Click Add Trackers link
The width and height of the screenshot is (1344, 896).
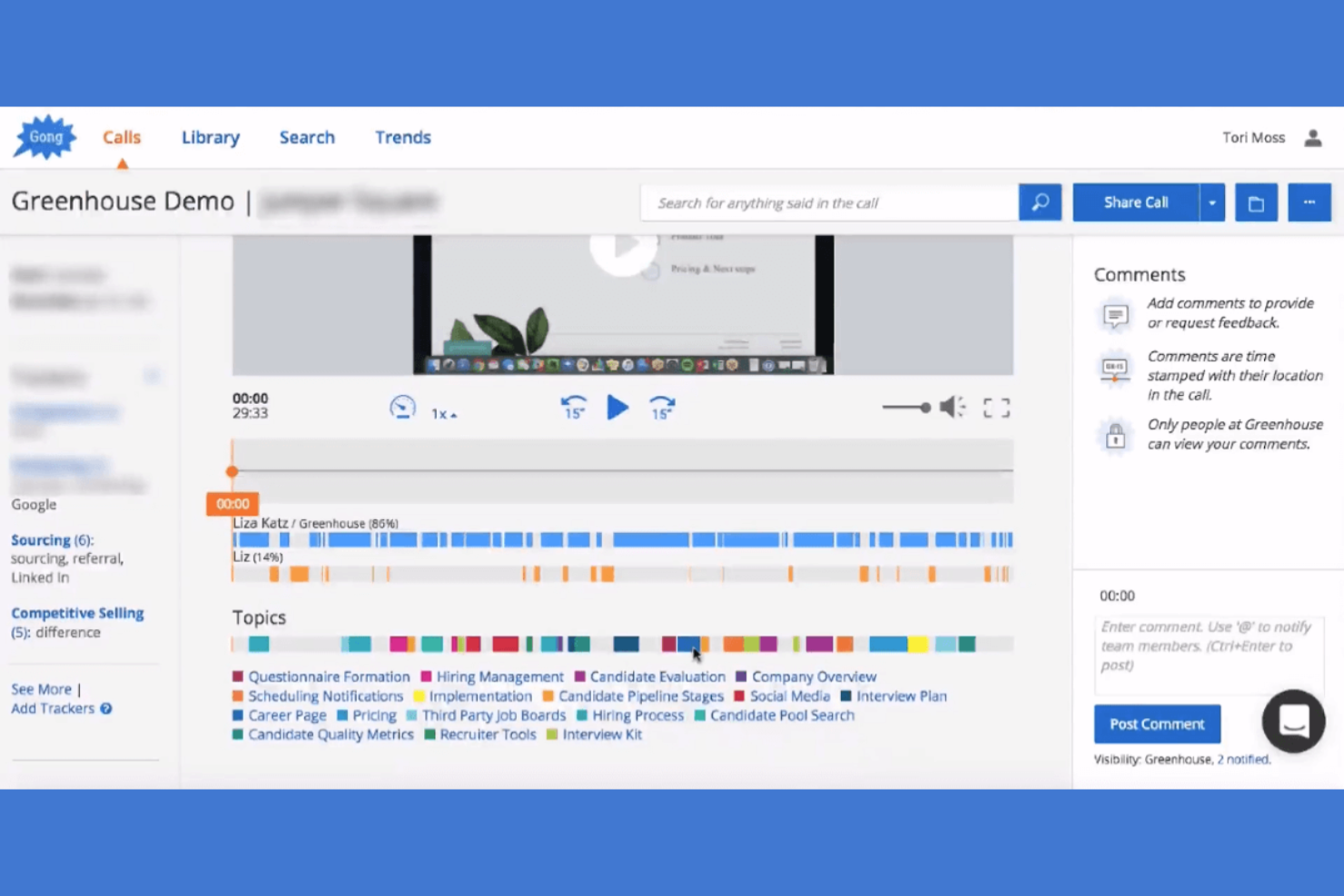53,709
